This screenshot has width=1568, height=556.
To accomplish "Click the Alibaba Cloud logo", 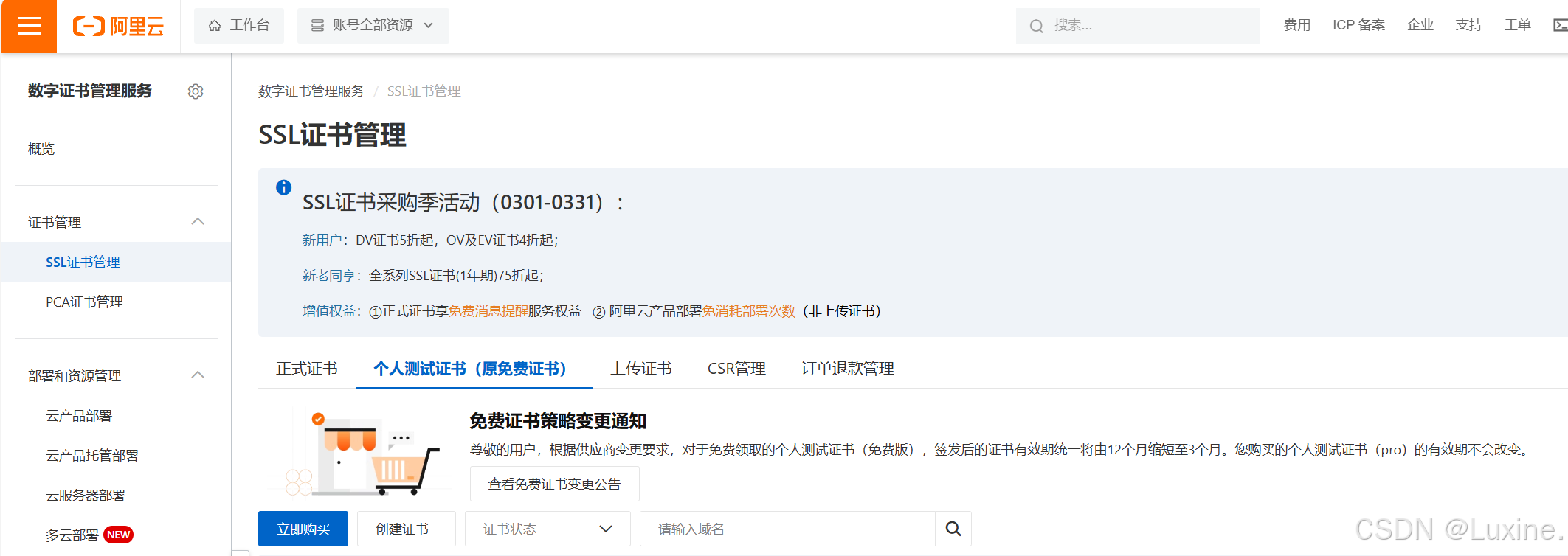I will point(118,27).
